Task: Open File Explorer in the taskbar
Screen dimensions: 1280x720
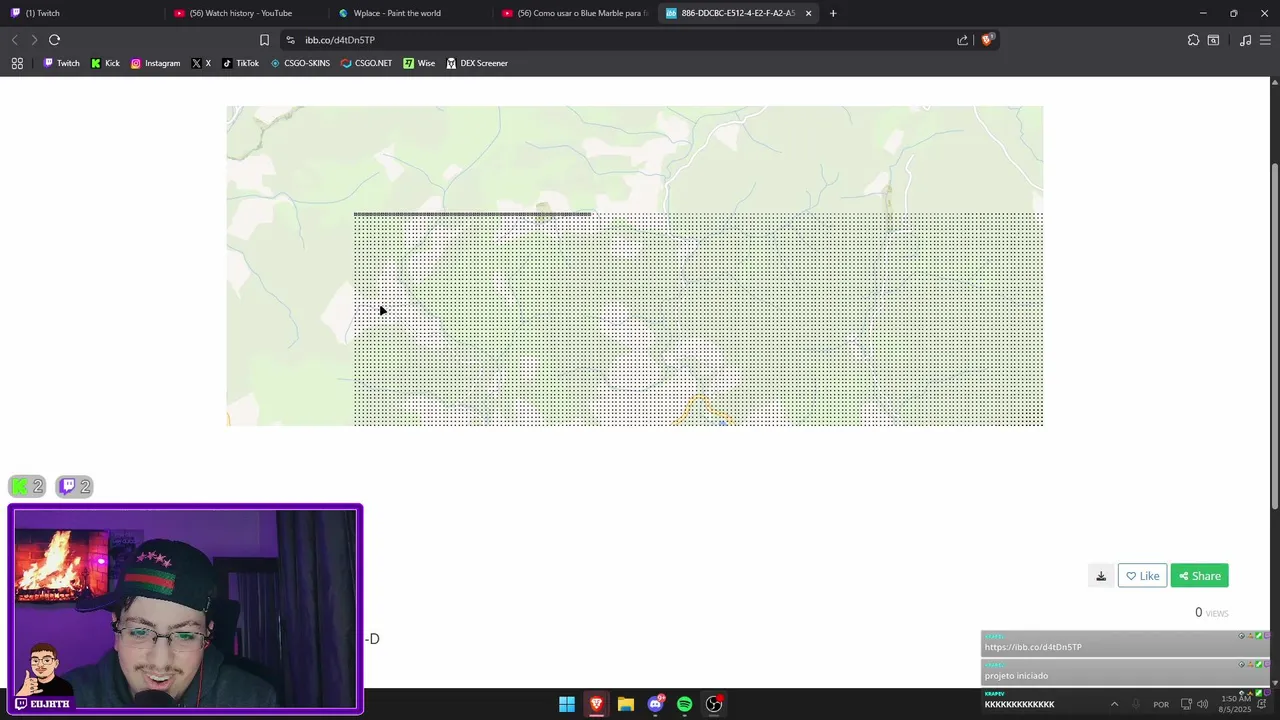Action: [626, 704]
